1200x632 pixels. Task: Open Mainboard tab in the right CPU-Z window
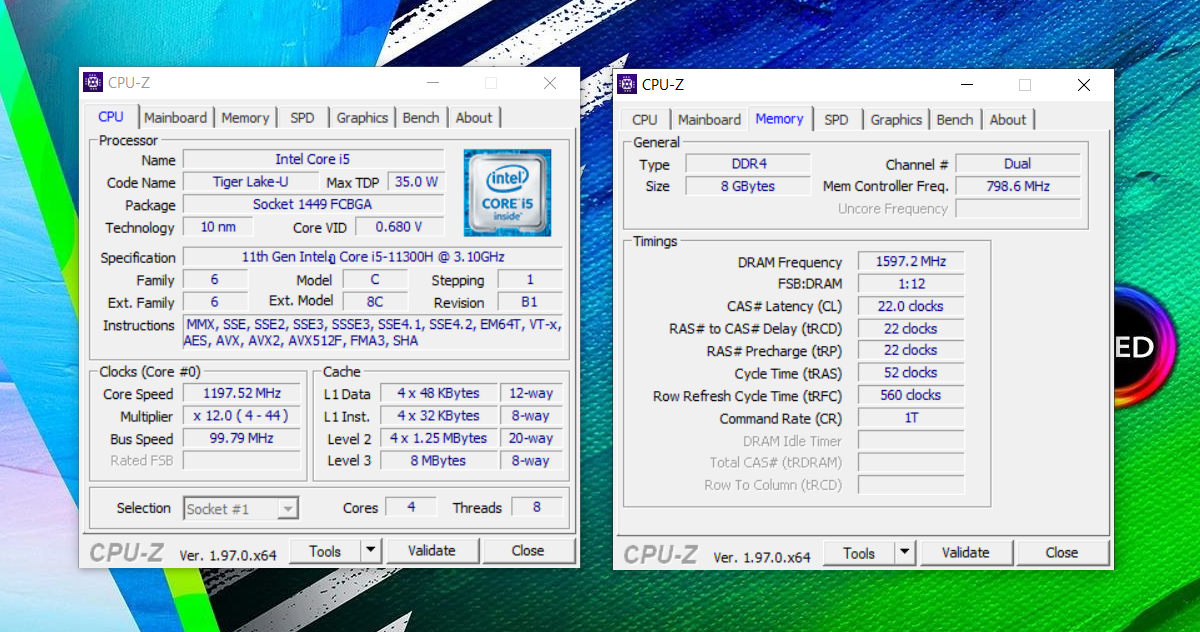click(709, 120)
